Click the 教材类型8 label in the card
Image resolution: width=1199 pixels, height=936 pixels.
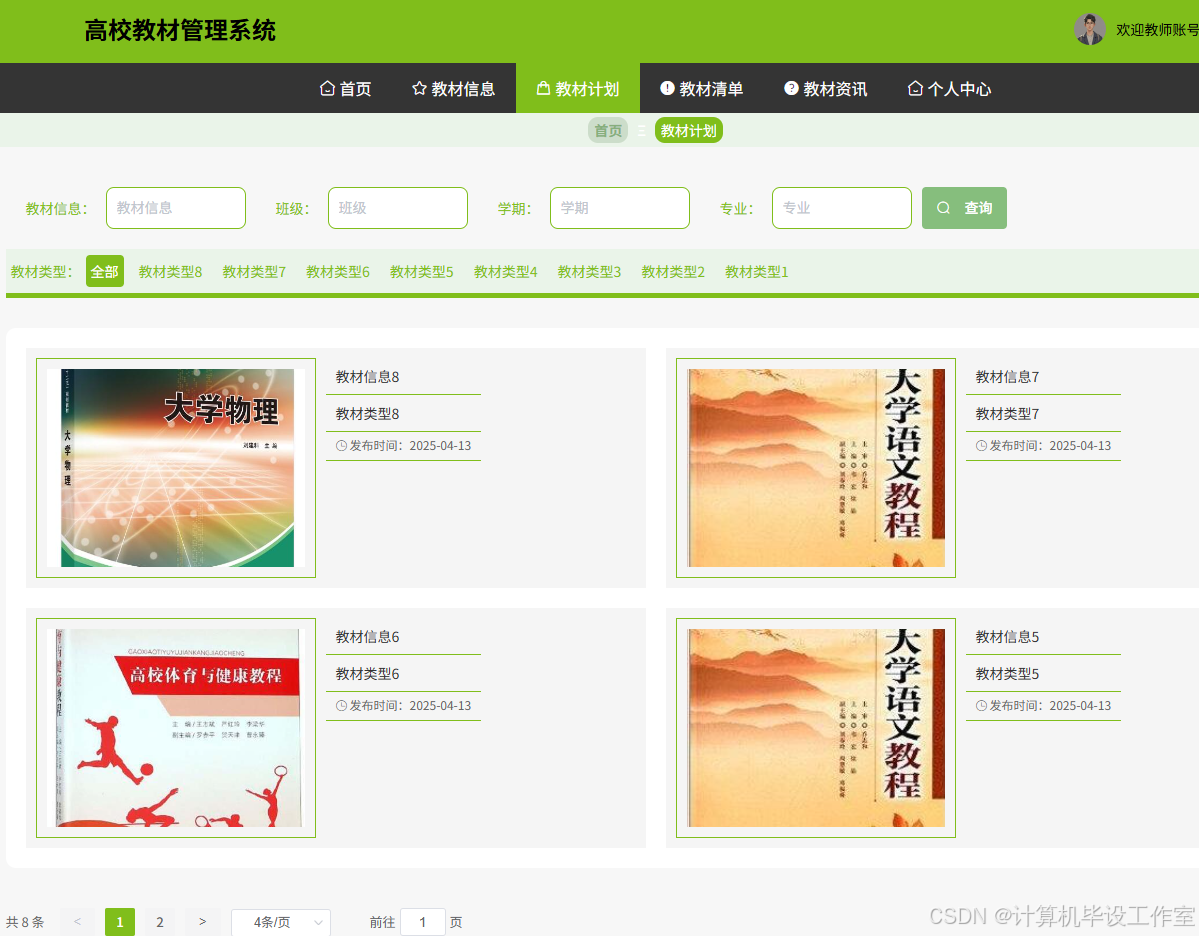(x=367, y=414)
